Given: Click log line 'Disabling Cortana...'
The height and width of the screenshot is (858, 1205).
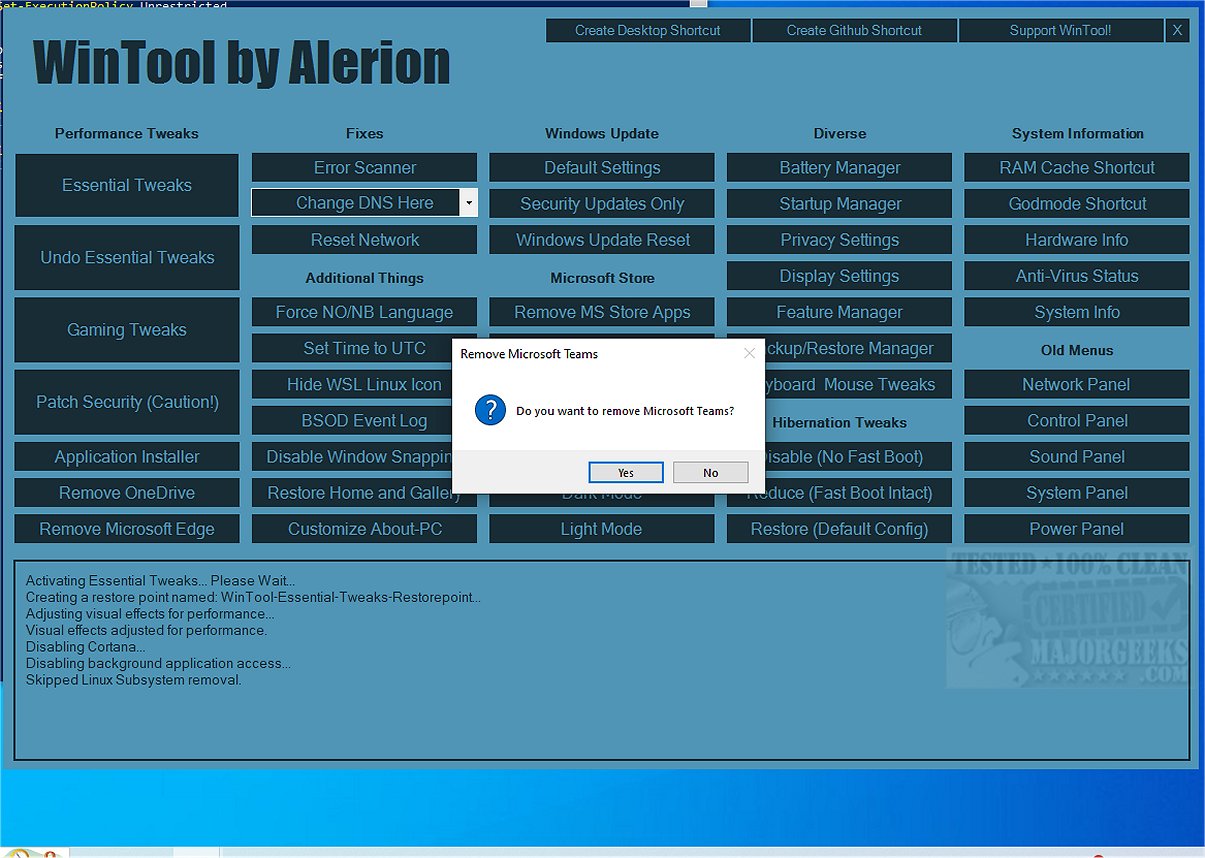Looking at the screenshot, I should coord(85,647).
